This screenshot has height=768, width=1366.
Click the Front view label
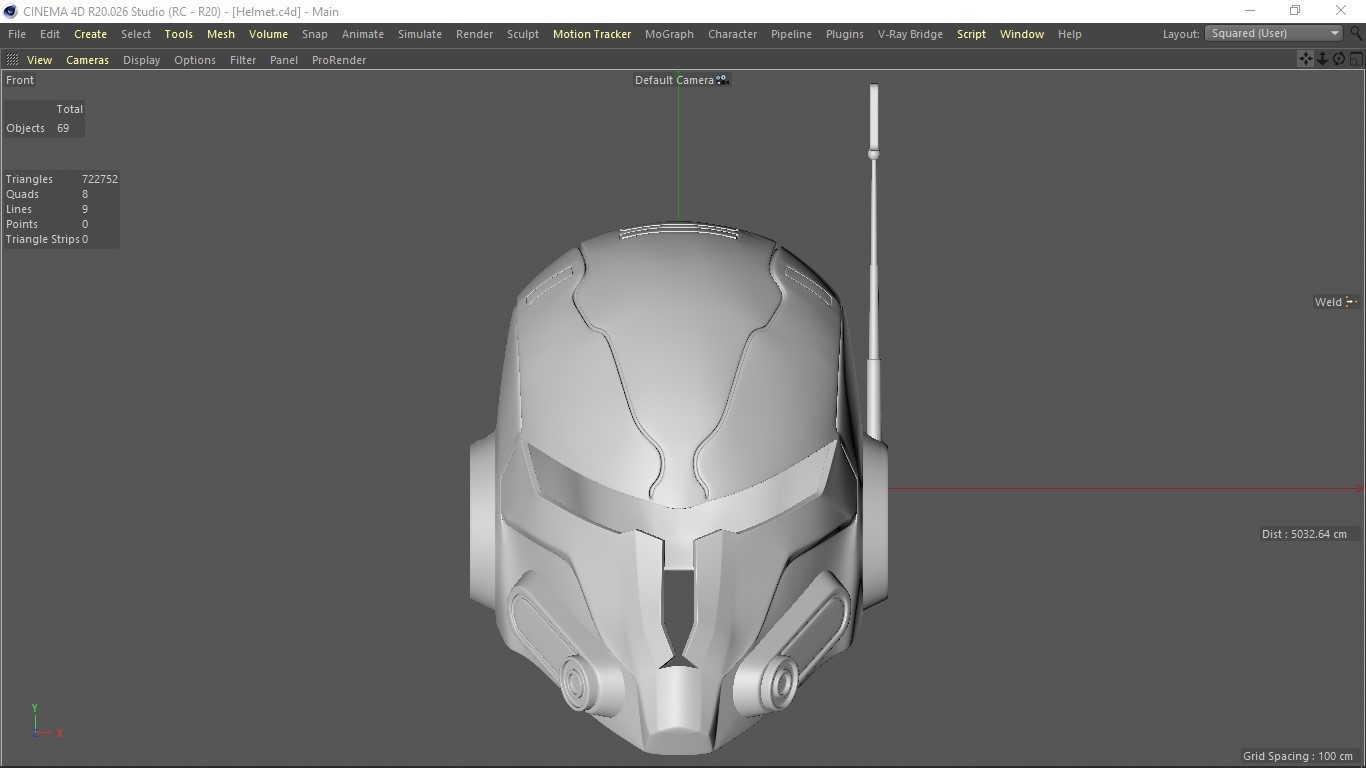[20, 80]
